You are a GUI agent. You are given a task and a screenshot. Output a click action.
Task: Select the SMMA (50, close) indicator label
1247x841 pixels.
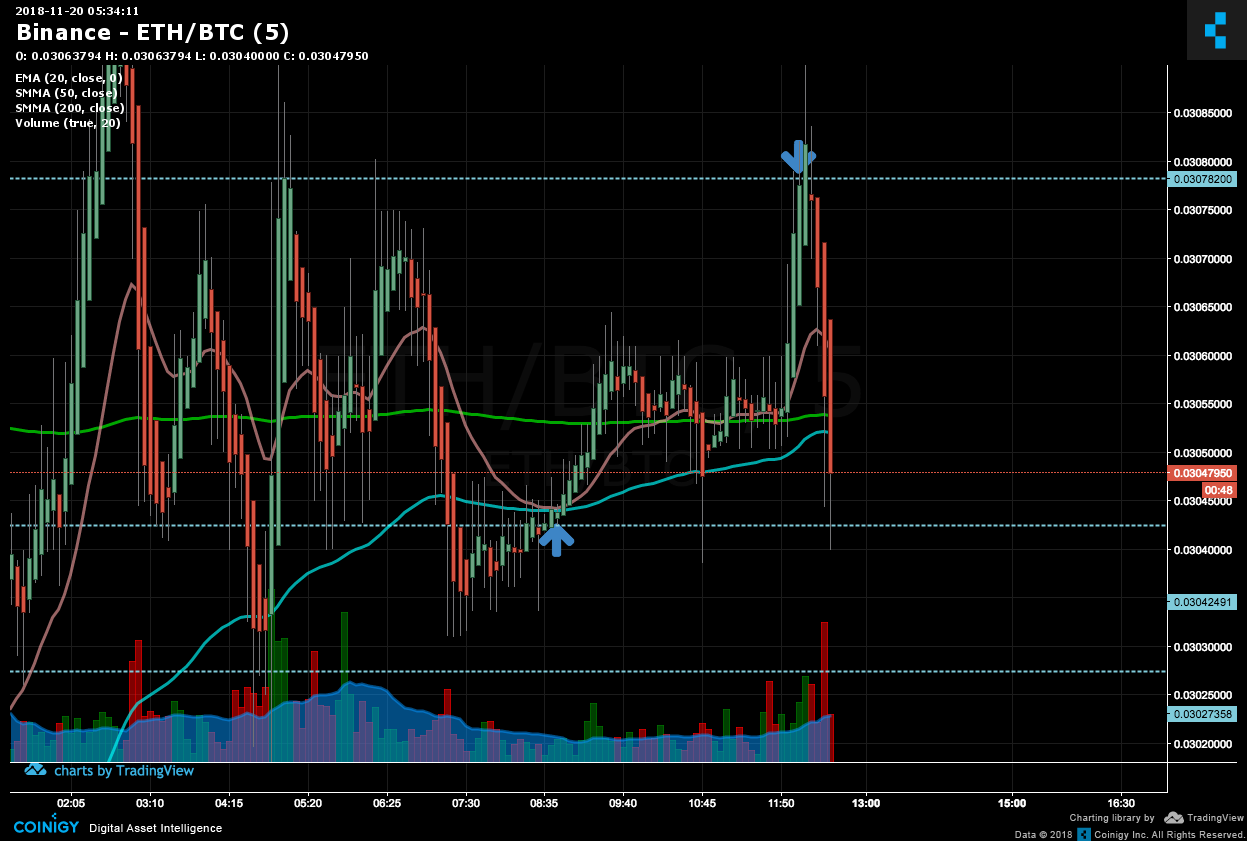pos(66,93)
